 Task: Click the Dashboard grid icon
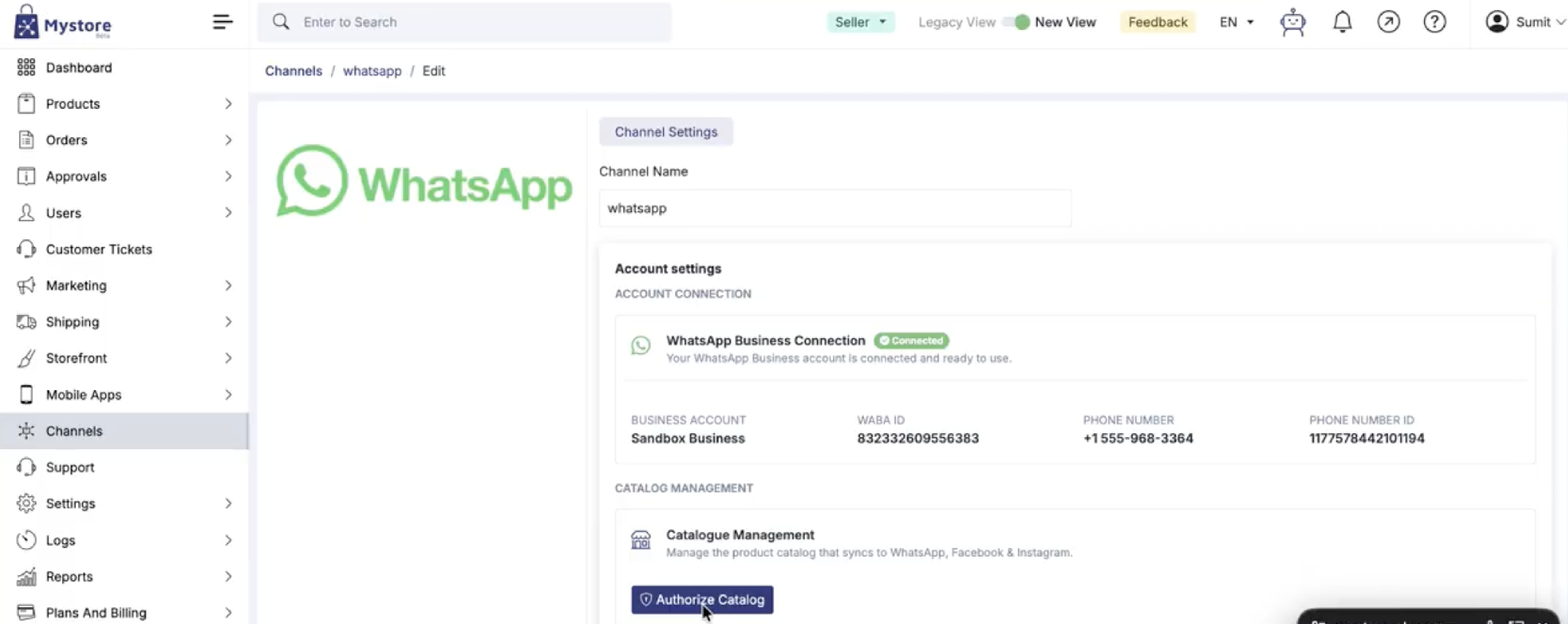pos(26,67)
